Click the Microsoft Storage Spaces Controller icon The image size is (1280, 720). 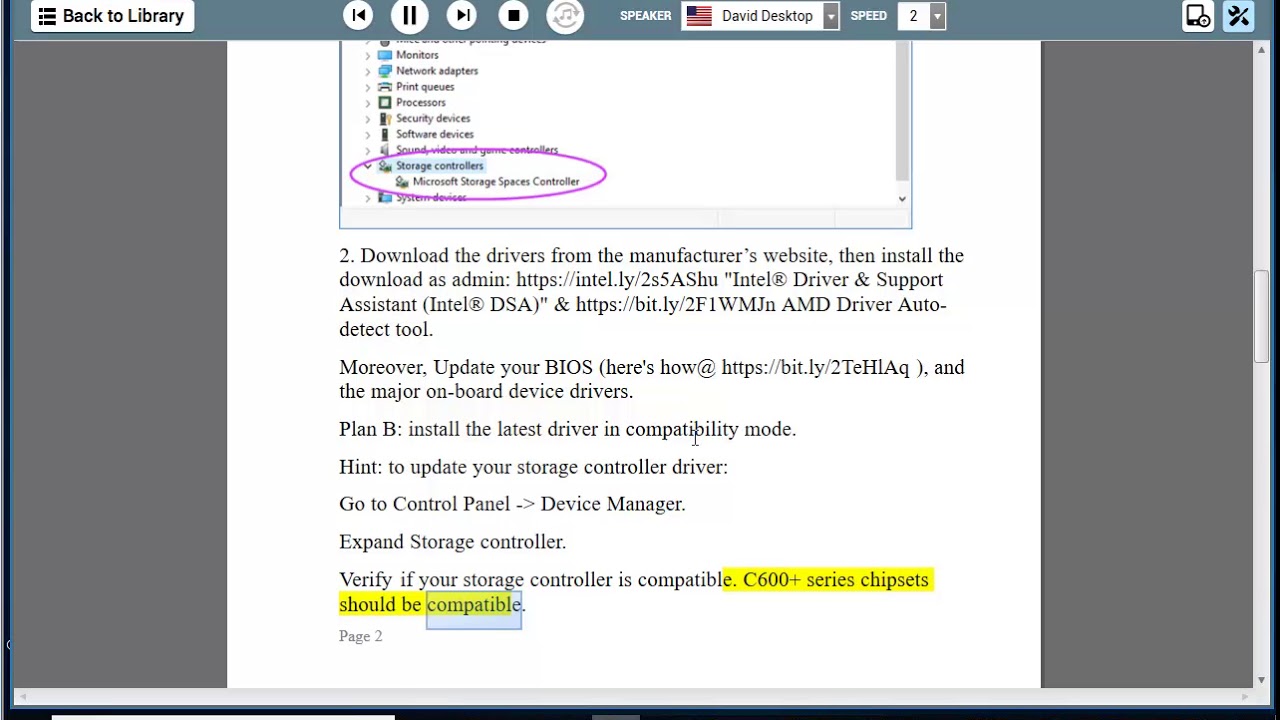click(x=402, y=182)
